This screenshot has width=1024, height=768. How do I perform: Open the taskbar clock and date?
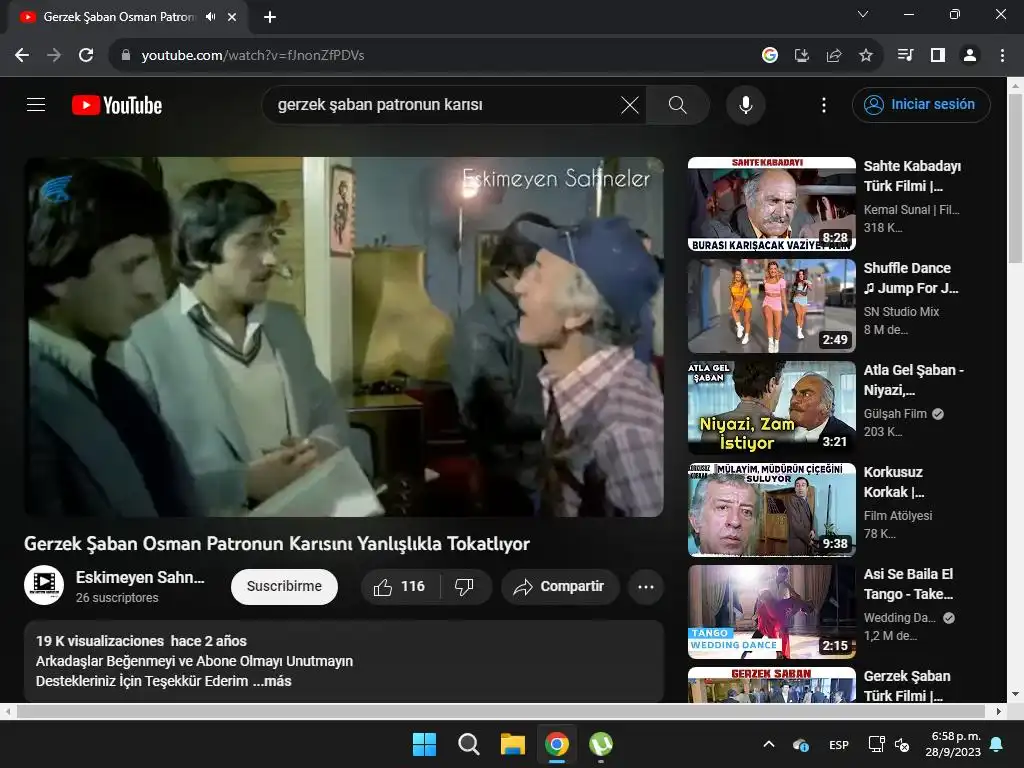[953, 744]
